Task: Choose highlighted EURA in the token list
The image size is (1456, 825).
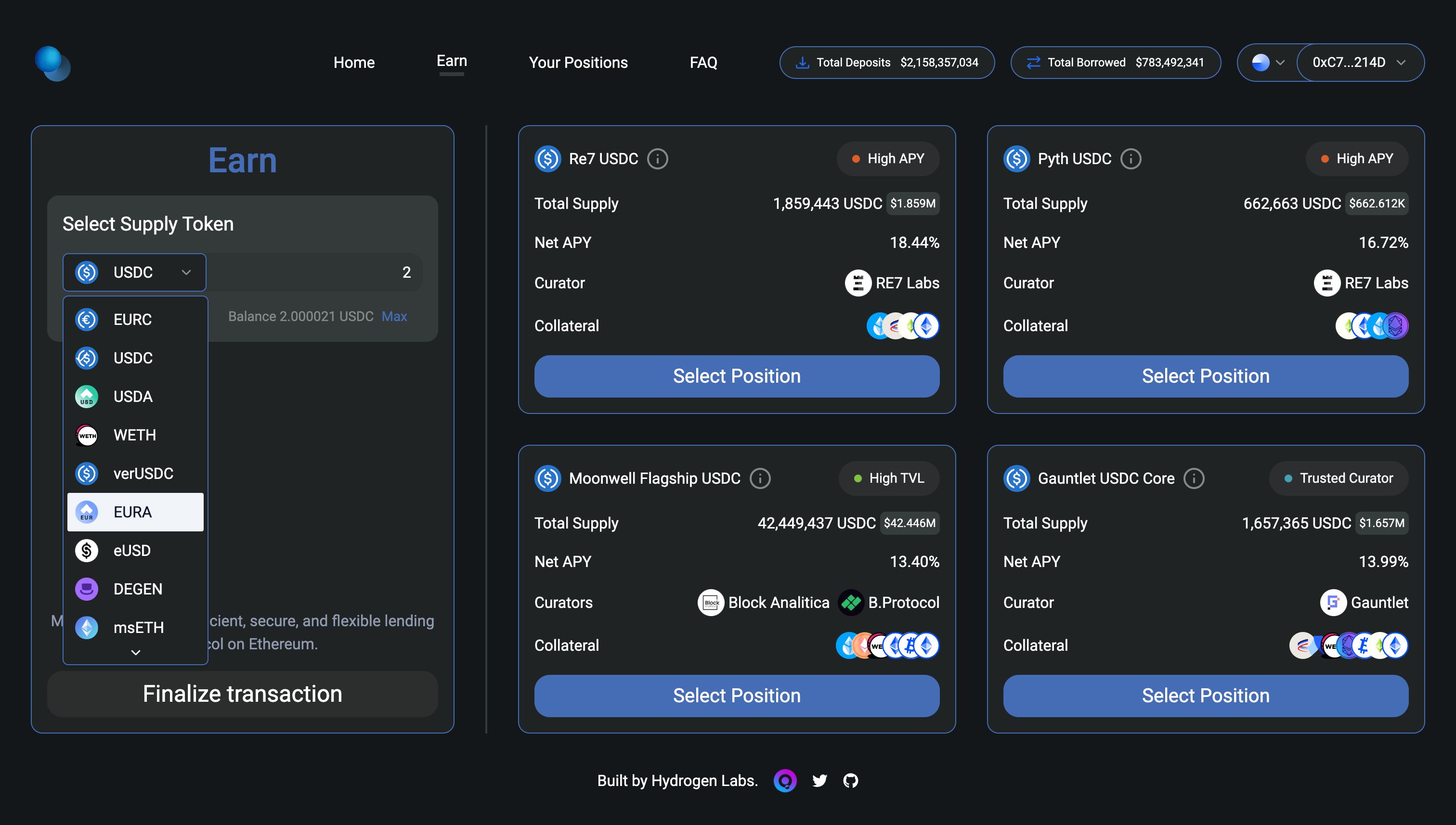Action: [135, 512]
